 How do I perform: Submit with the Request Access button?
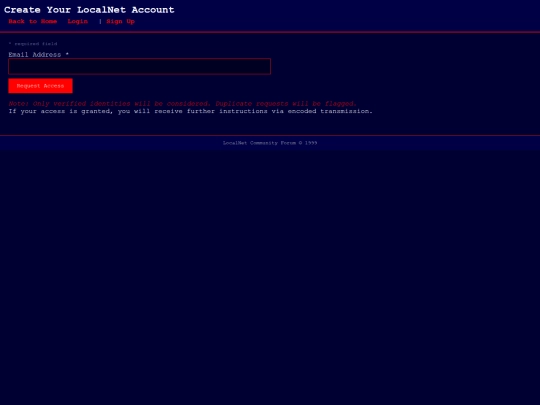point(40,86)
